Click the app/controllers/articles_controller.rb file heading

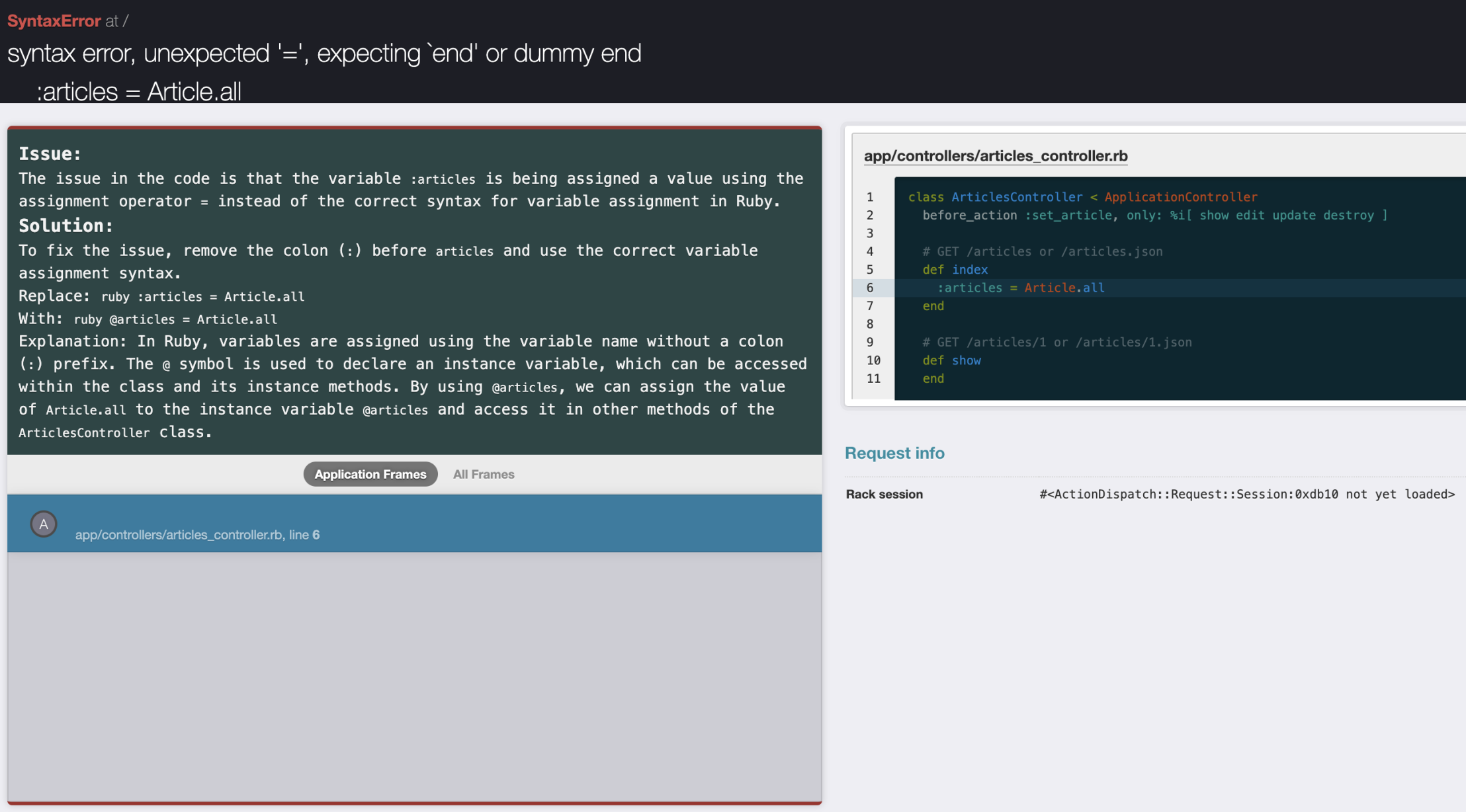pyautogui.click(x=996, y=156)
